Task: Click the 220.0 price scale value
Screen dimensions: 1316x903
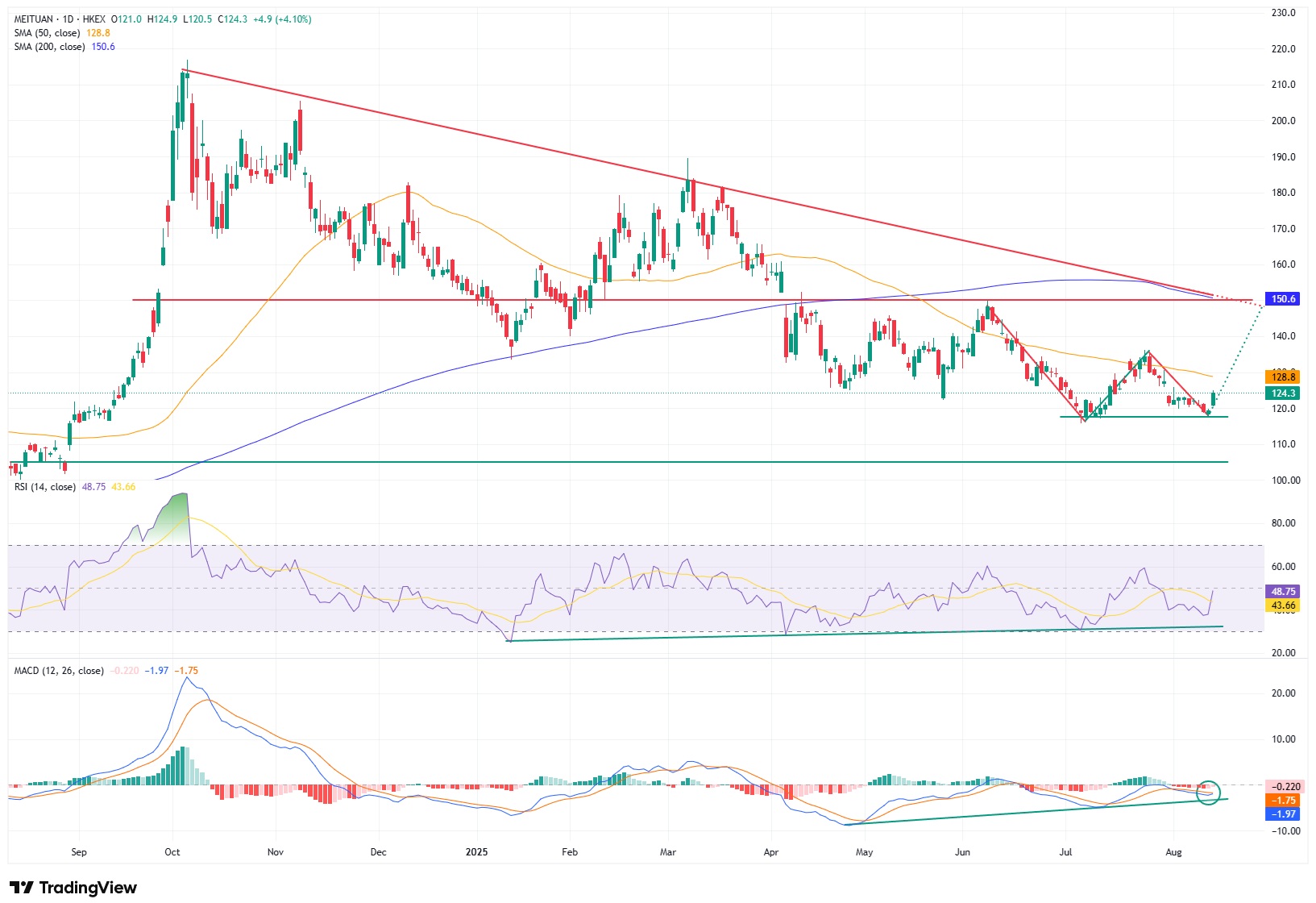Action: click(x=1283, y=49)
